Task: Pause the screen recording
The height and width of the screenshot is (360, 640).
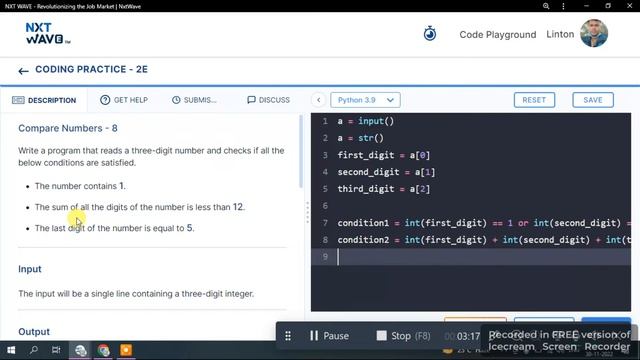Action: pos(329,336)
